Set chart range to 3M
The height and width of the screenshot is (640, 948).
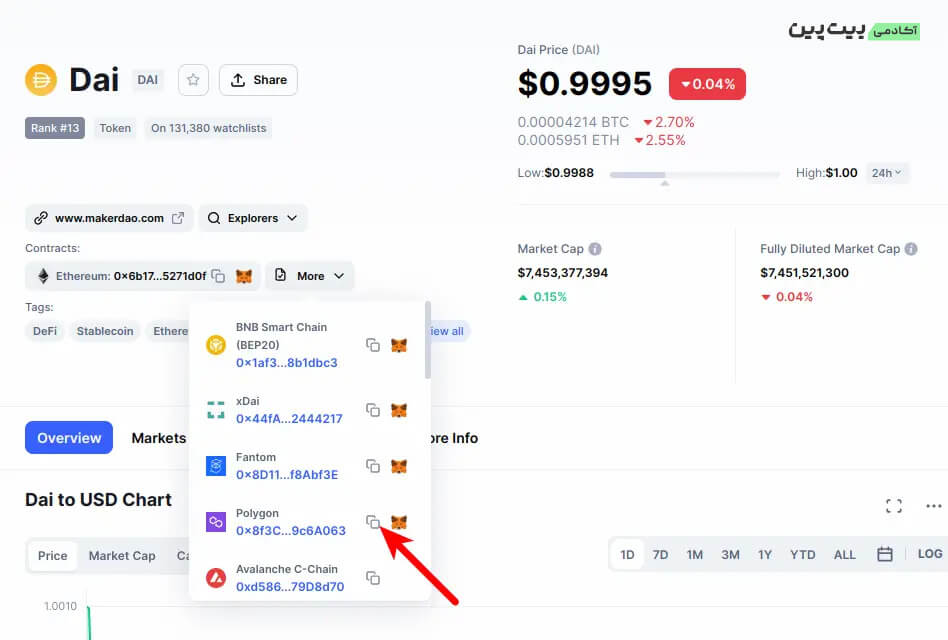[x=730, y=554]
